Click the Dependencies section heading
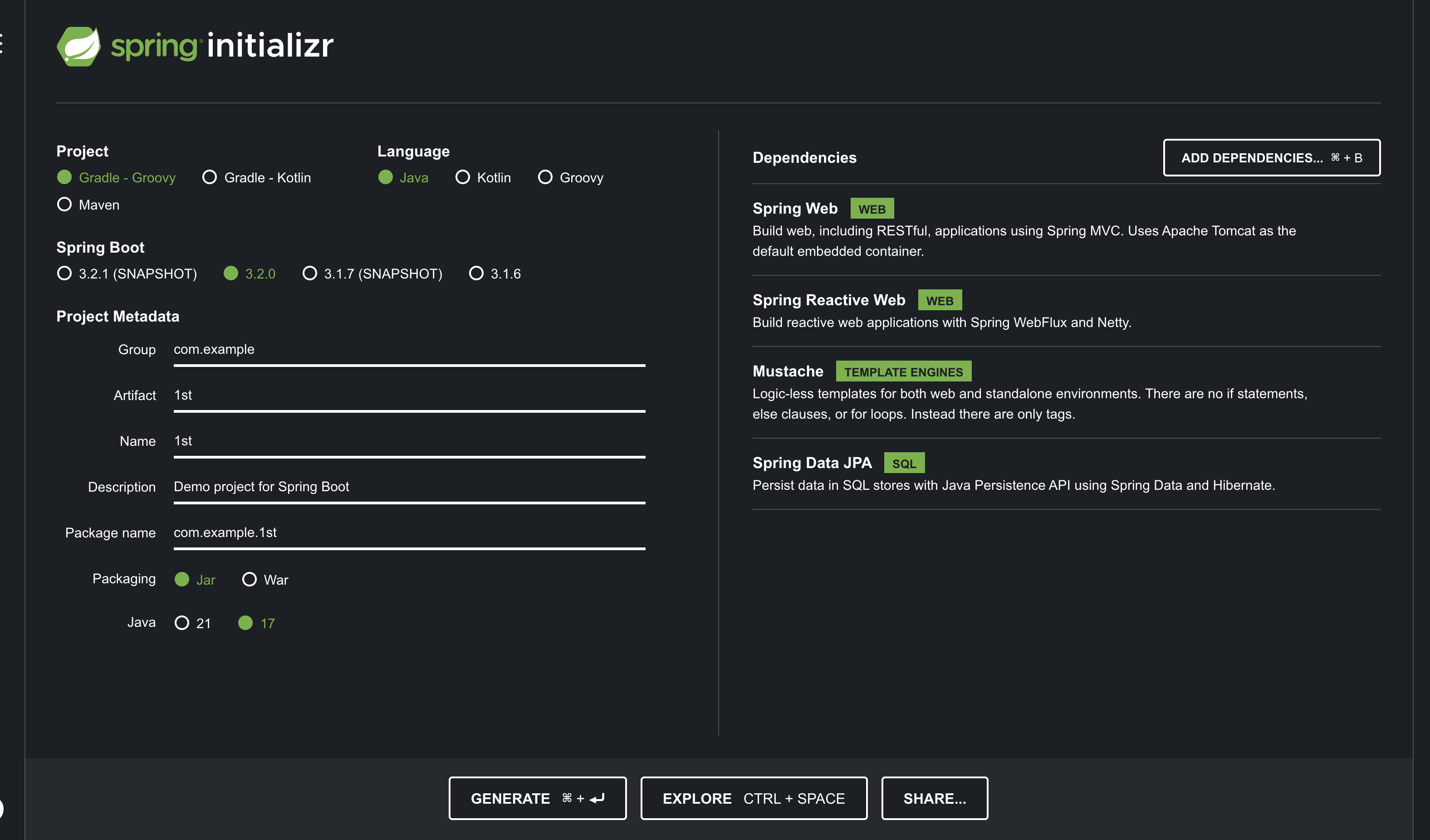 pos(804,158)
